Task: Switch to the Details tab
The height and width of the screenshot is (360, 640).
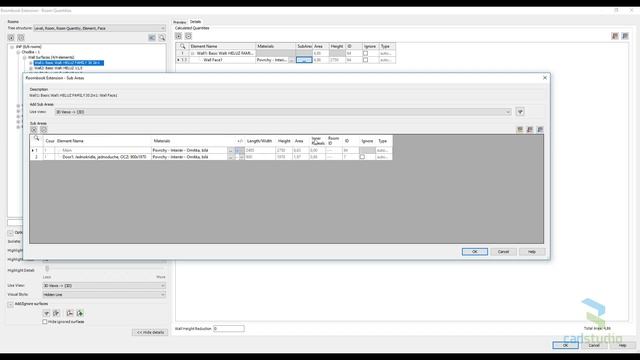Action: [196, 22]
